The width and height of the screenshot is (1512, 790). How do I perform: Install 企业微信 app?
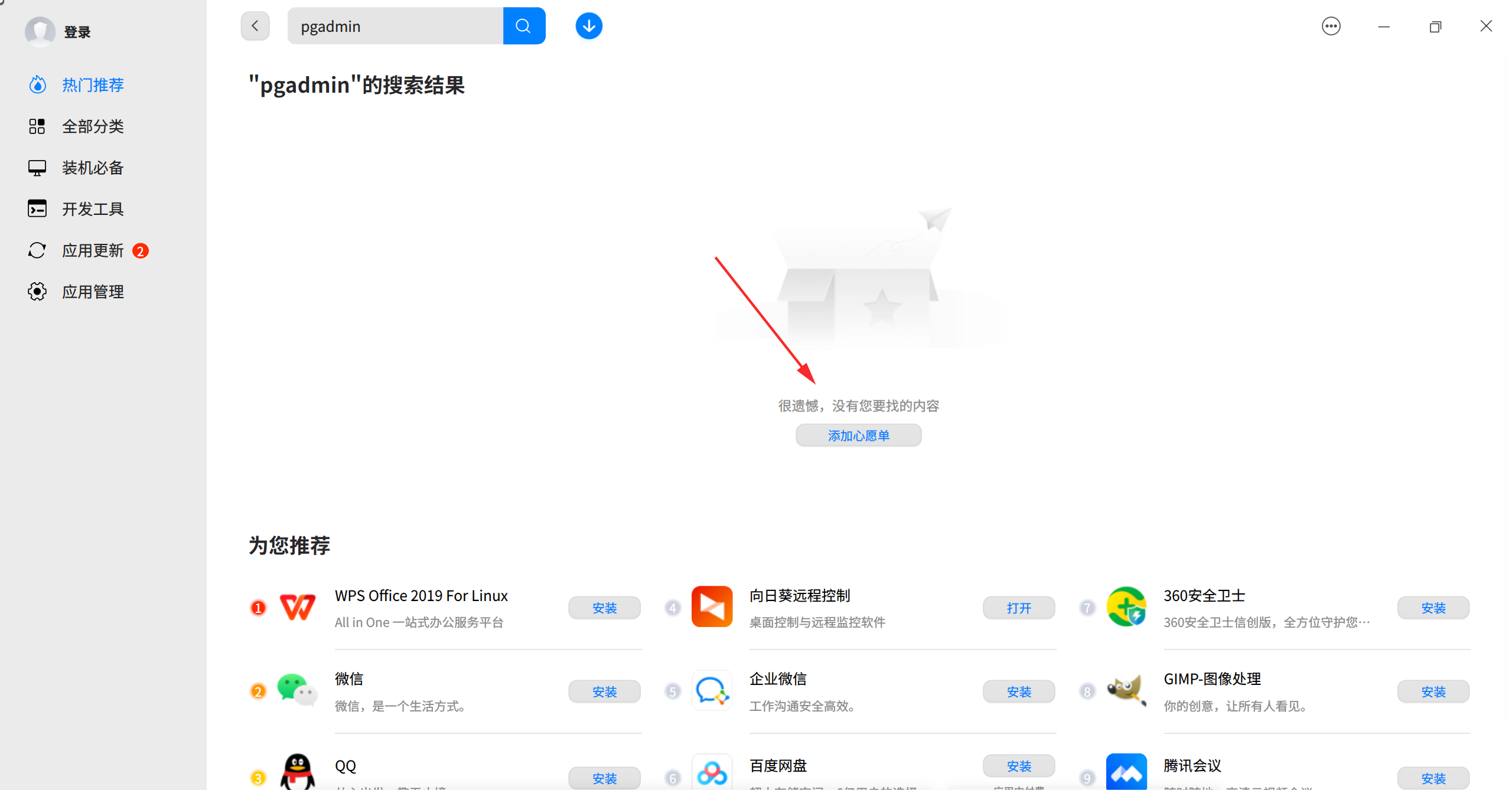coord(1019,691)
